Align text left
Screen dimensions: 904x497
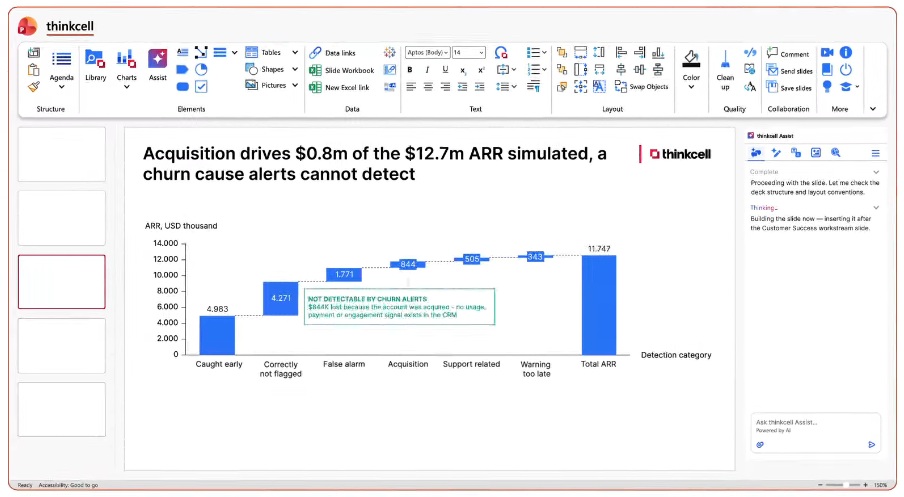tap(410, 87)
